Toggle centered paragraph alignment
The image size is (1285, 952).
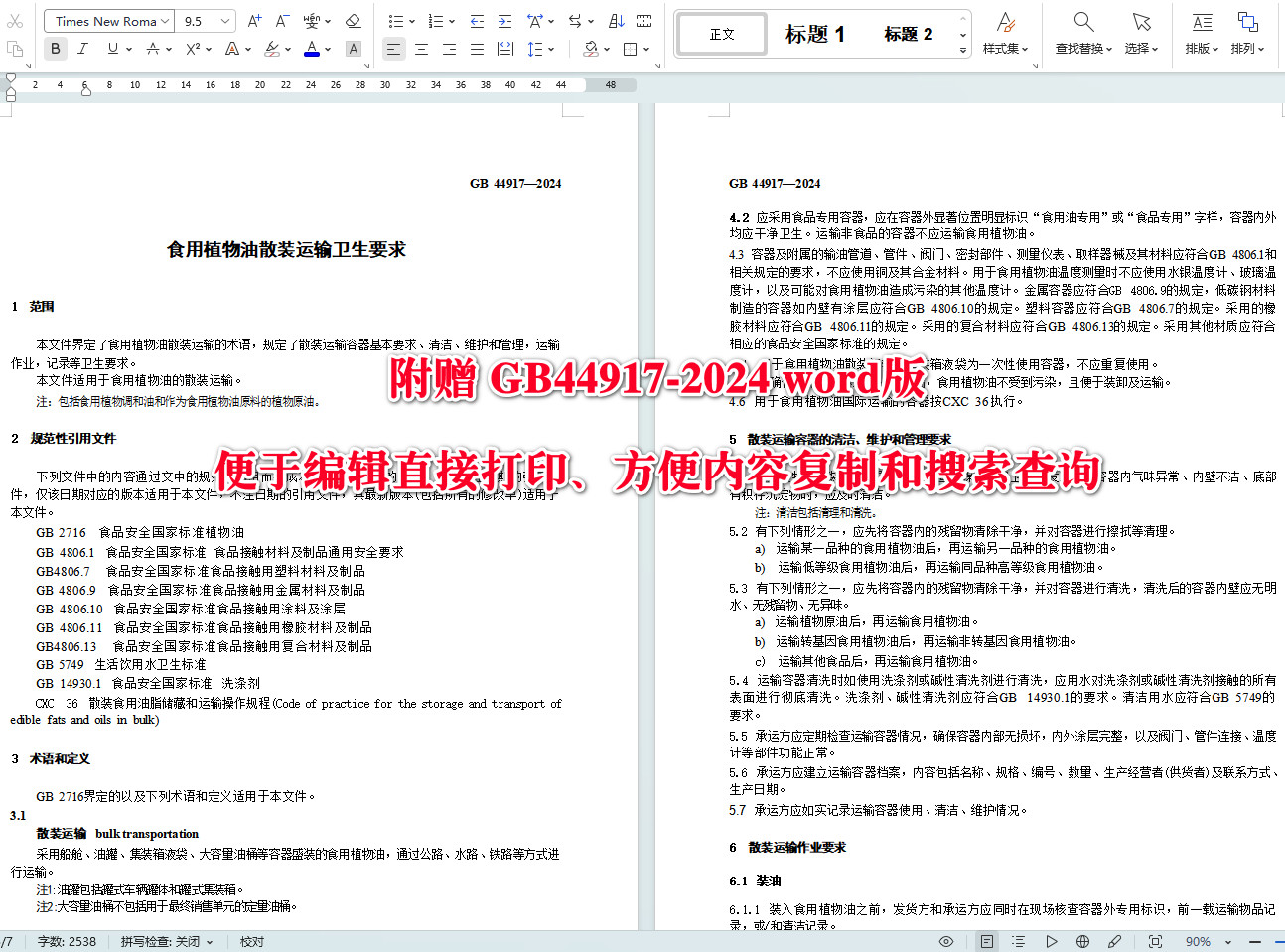tap(422, 48)
